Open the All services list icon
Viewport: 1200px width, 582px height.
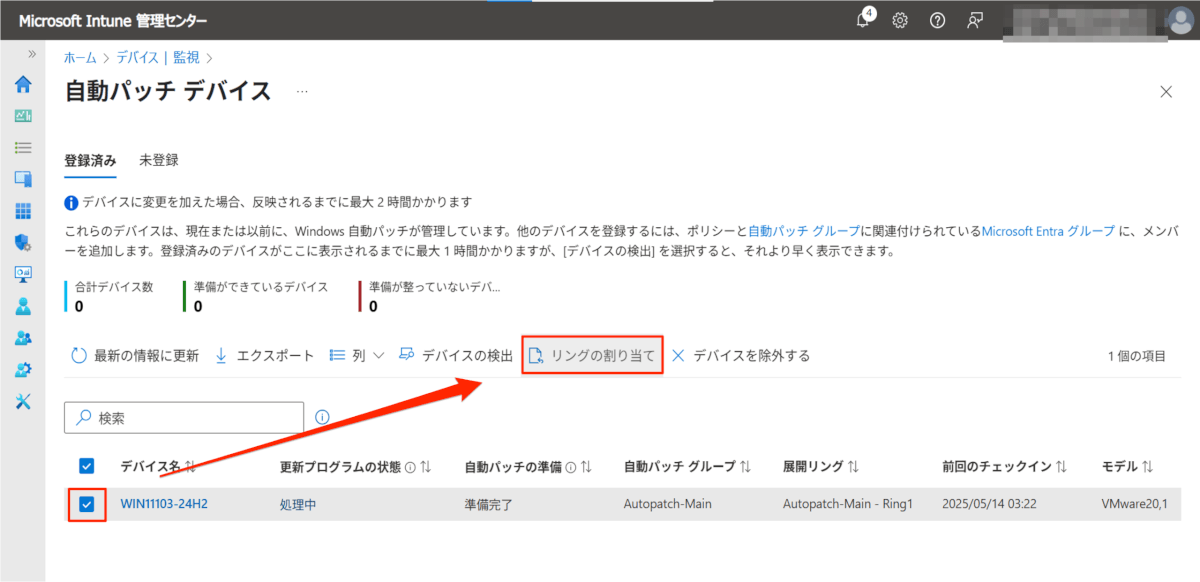(23, 147)
